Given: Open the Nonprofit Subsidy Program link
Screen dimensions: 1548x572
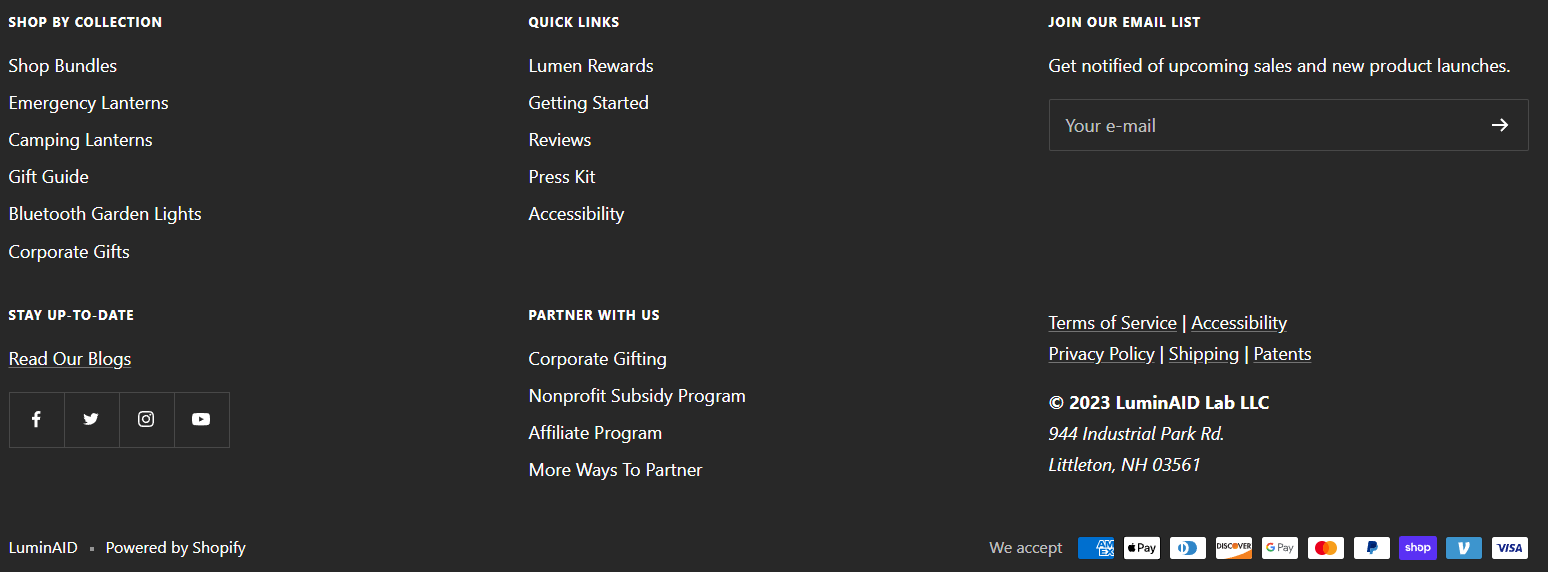Looking at the screenshot, I should [x=637, y=396].
